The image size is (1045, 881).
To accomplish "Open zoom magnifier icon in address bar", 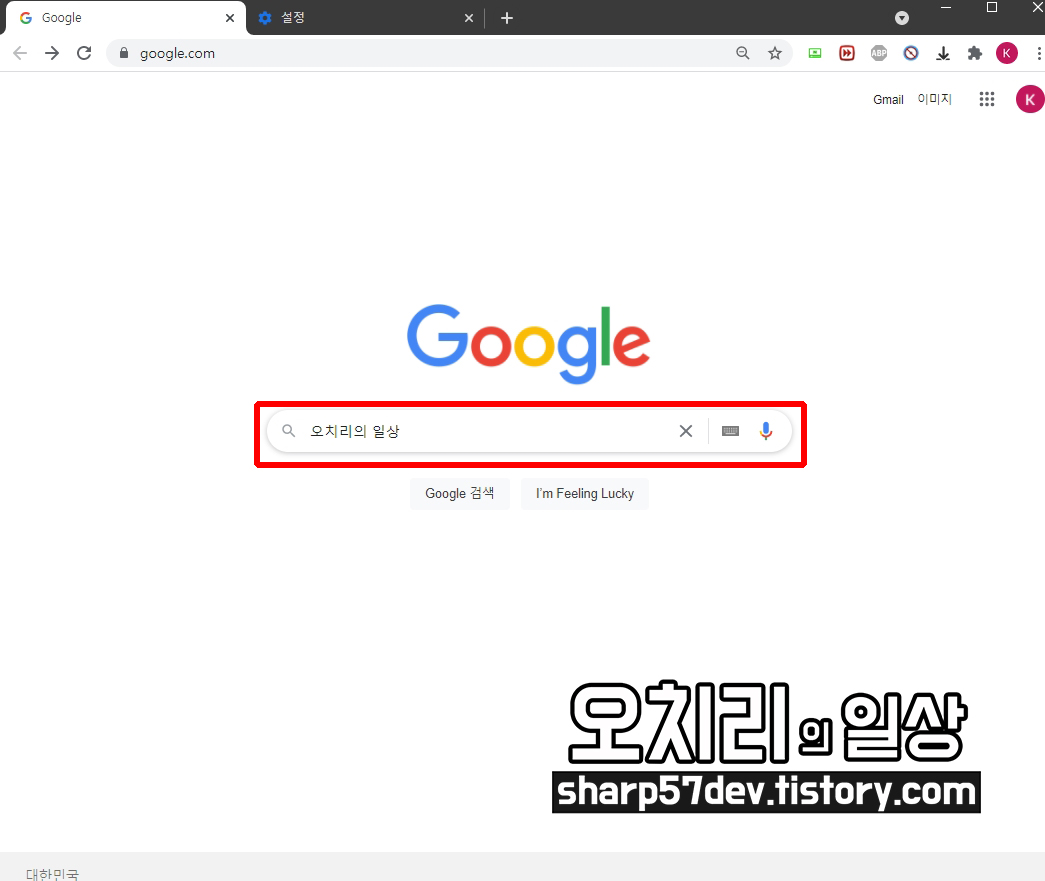I will [x=742, y=53].
